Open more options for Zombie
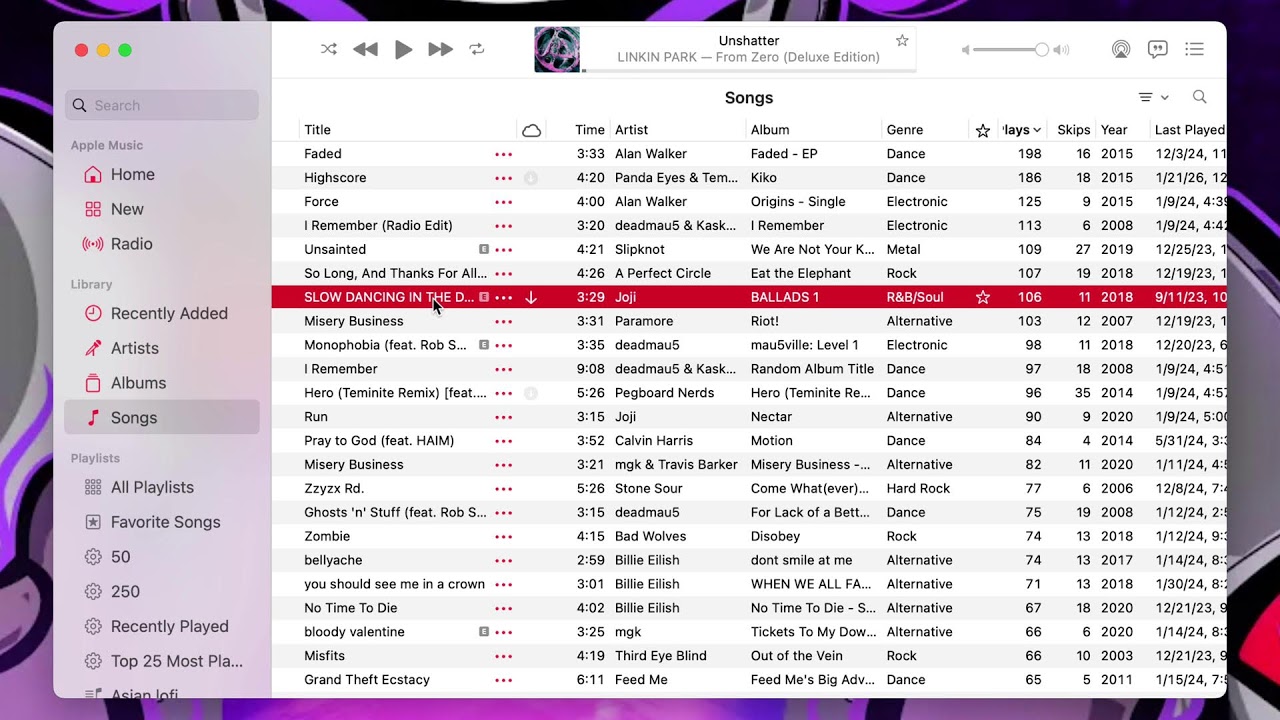1280x720 pixels. [503, 537]
